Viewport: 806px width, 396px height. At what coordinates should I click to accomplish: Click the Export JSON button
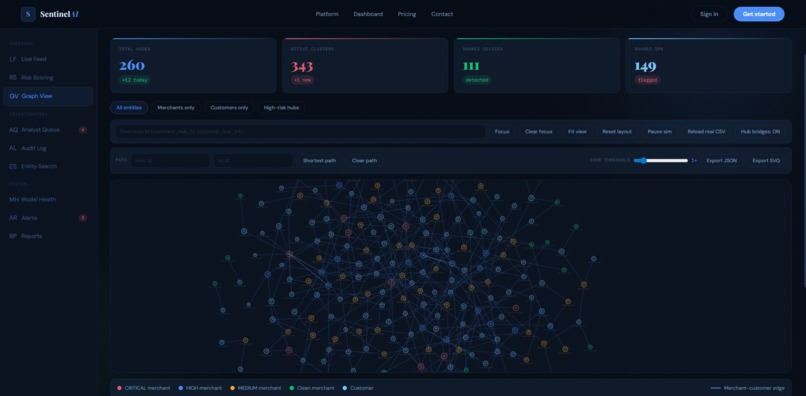[721, 160]
